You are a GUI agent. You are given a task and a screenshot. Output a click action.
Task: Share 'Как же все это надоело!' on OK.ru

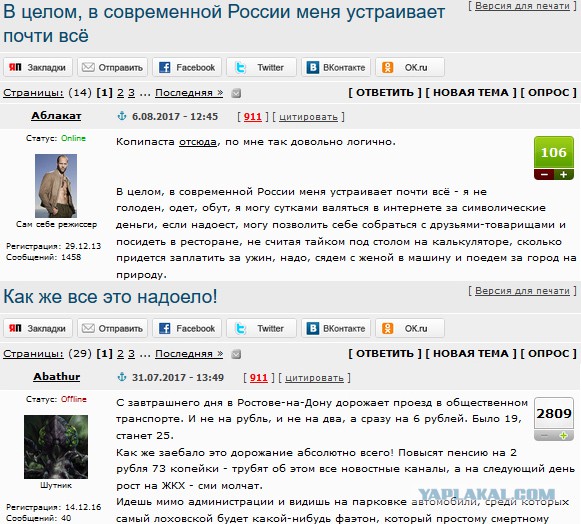[410, 328]
